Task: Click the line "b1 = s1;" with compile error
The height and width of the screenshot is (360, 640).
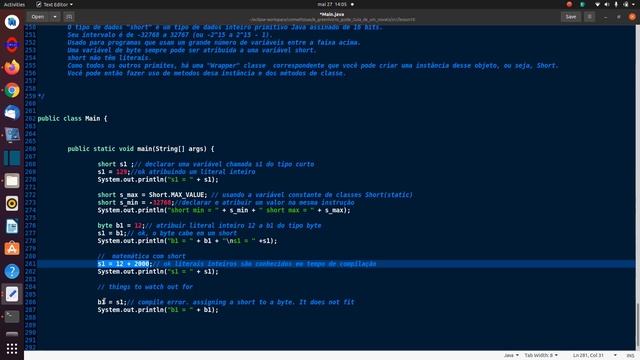Action: [112, 302]
